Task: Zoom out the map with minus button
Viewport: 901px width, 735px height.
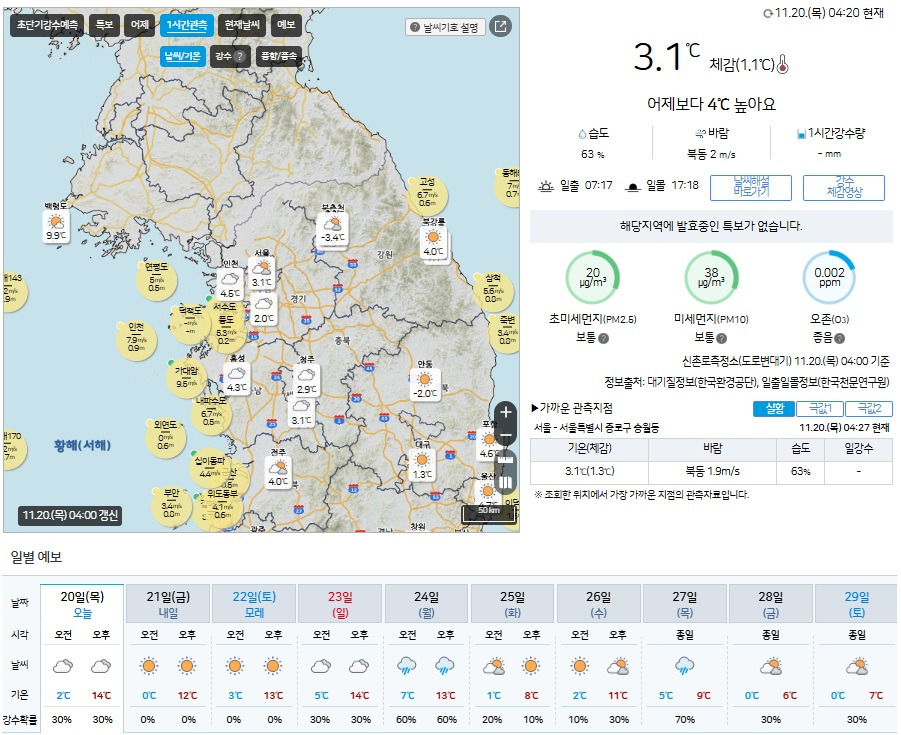Action: pos(506,437)
